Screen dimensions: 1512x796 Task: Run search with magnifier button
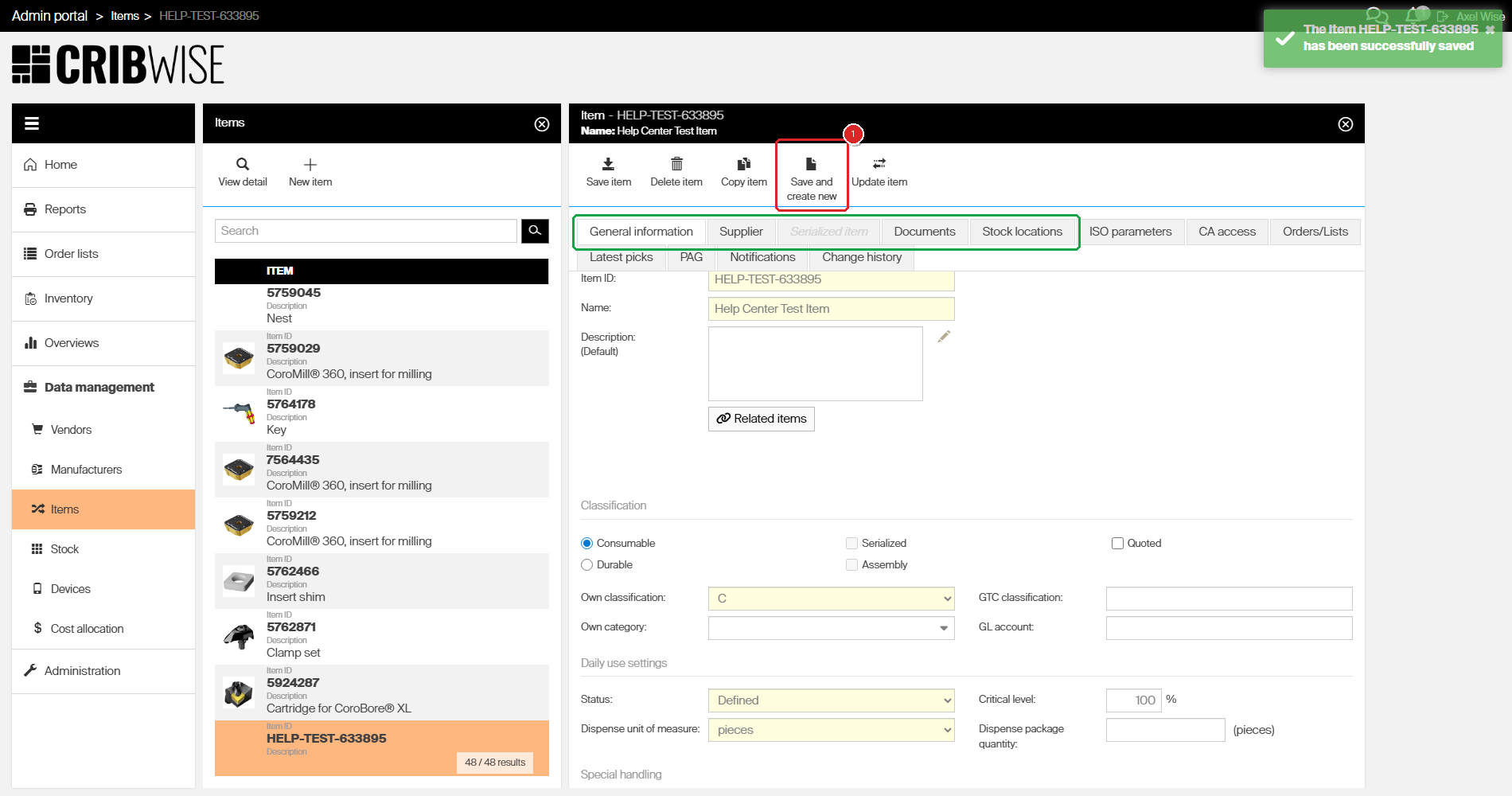point(535,231)
